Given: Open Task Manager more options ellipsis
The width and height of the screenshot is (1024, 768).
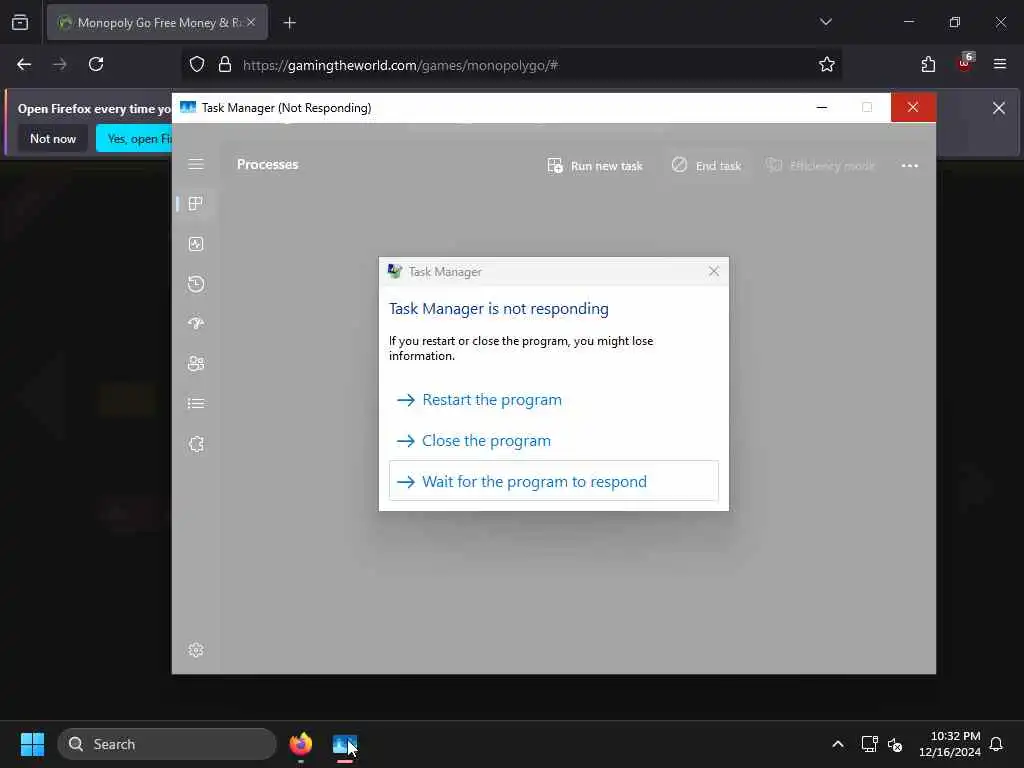Looking at the screenshot, I should coord(910,166).
